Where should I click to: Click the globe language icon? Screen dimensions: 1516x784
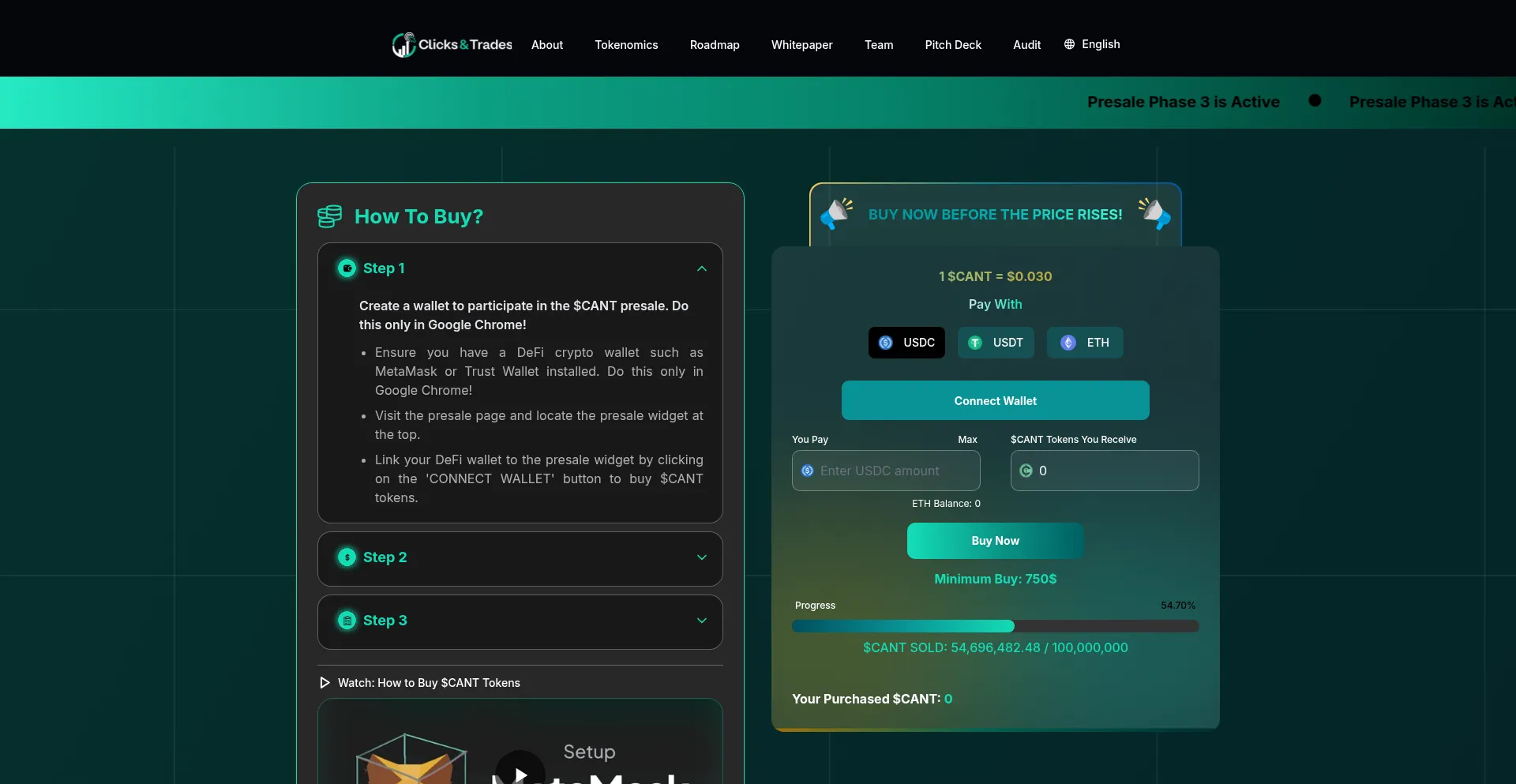coord(1069,44)
